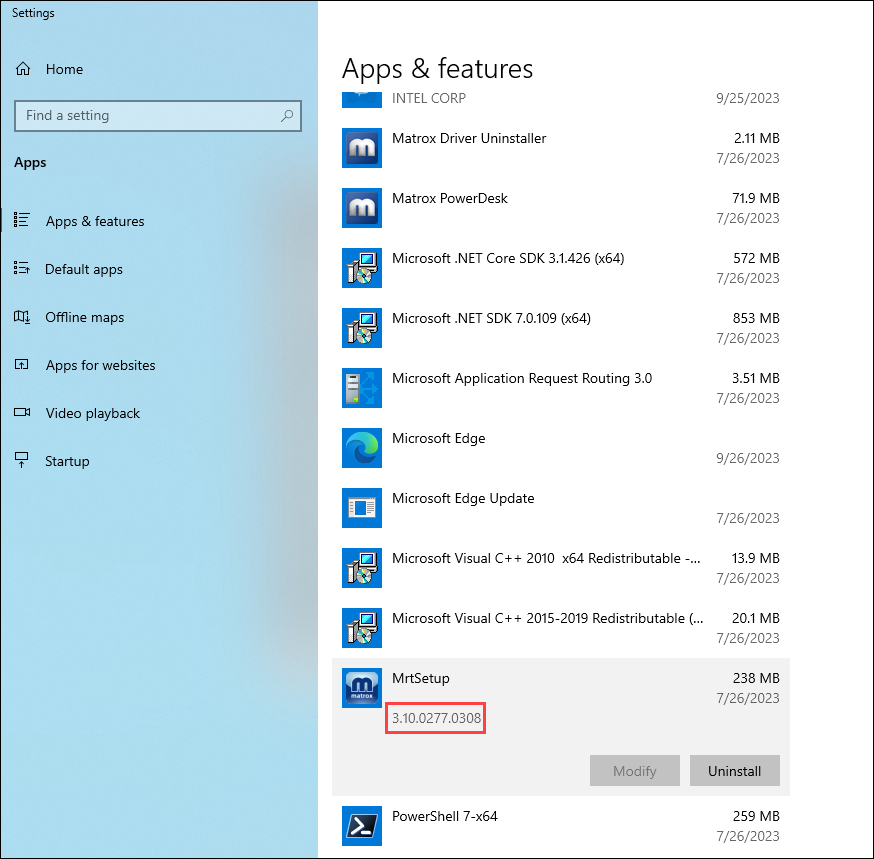Screen dimensions: 874x859
Task: Click the Matrox PowerDesk app icon
Action: 361,208
